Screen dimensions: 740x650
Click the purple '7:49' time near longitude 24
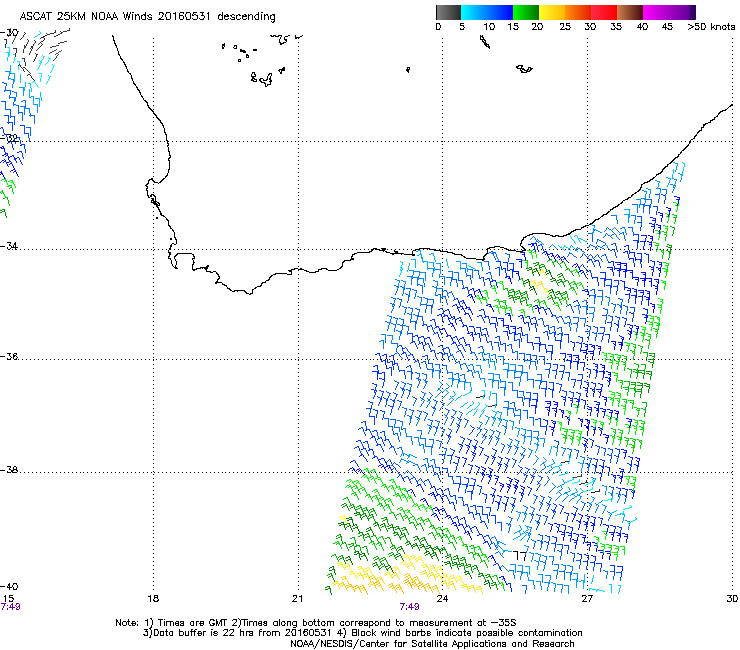click(x=410, y=607)
